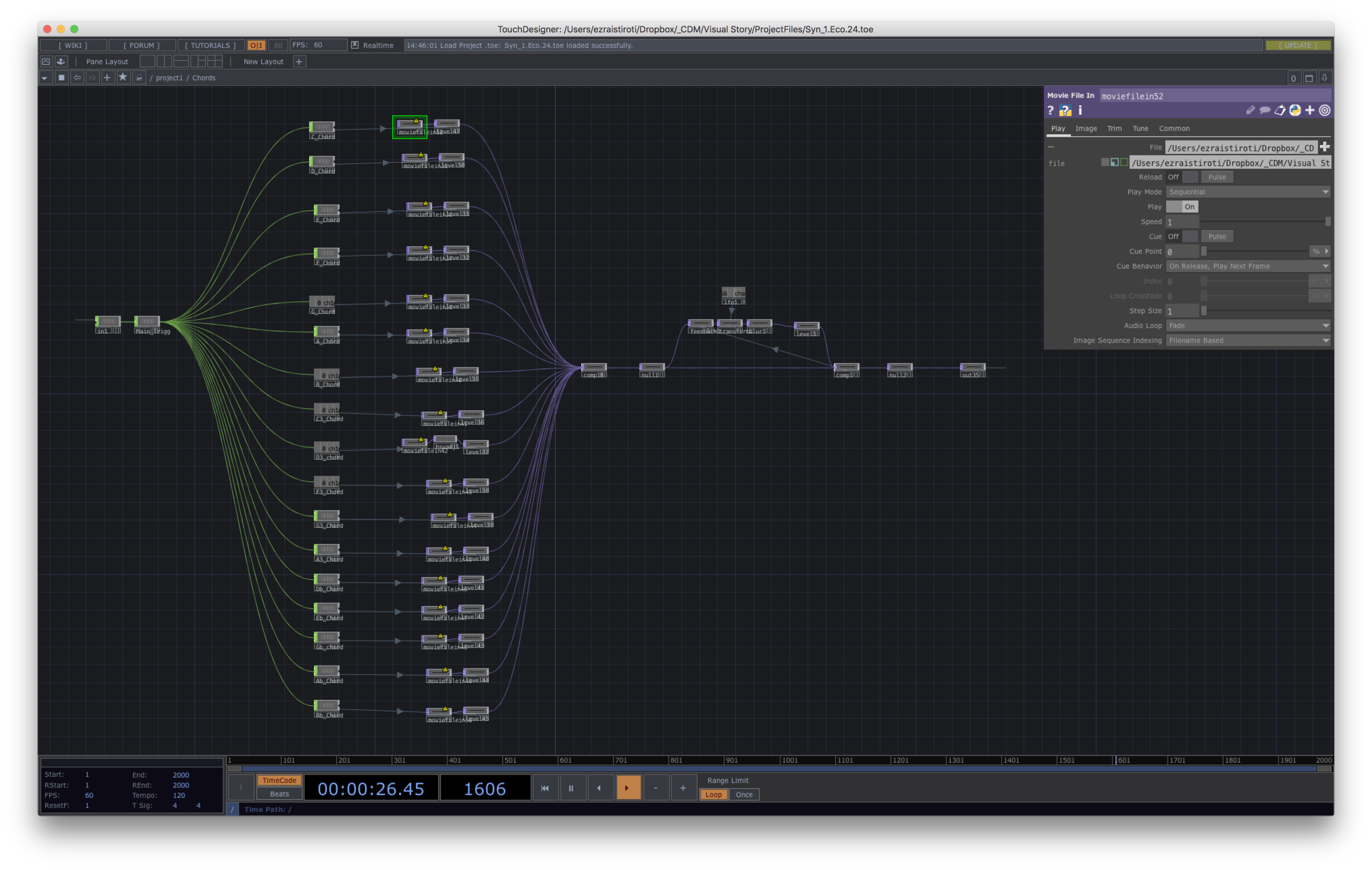
Task: Switch to the Image parameter tab
Action: pyautogui.click(x=1086, y=129)
